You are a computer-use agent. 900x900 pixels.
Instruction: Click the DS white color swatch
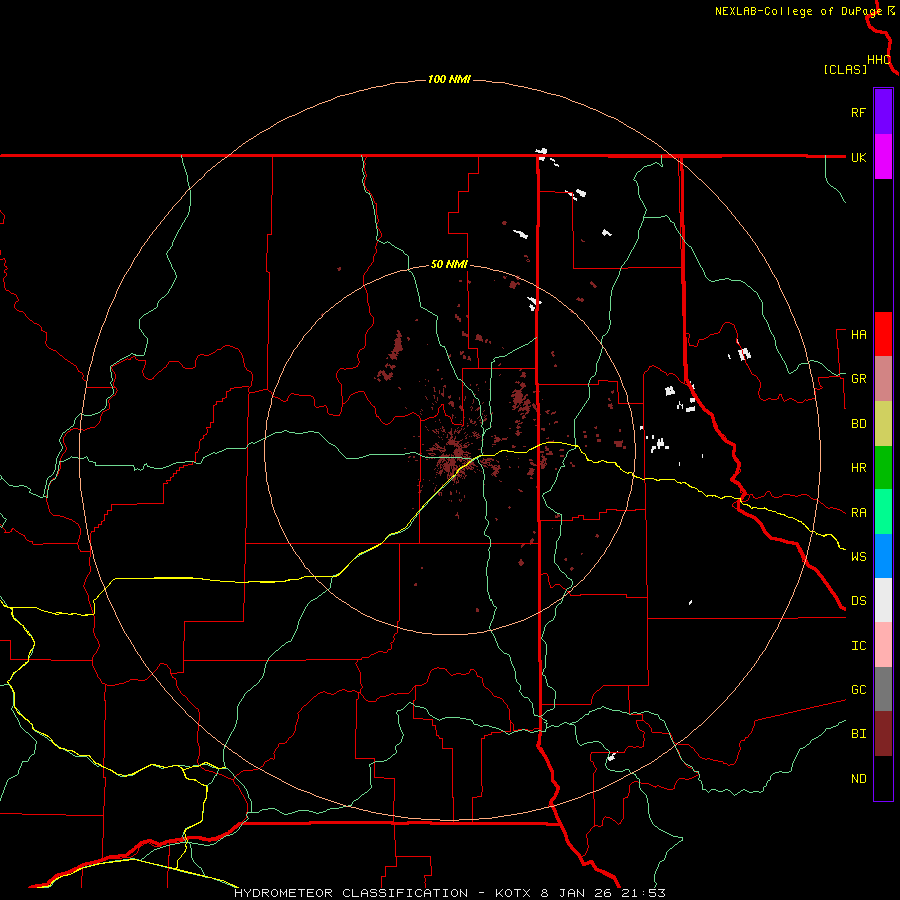883,600
